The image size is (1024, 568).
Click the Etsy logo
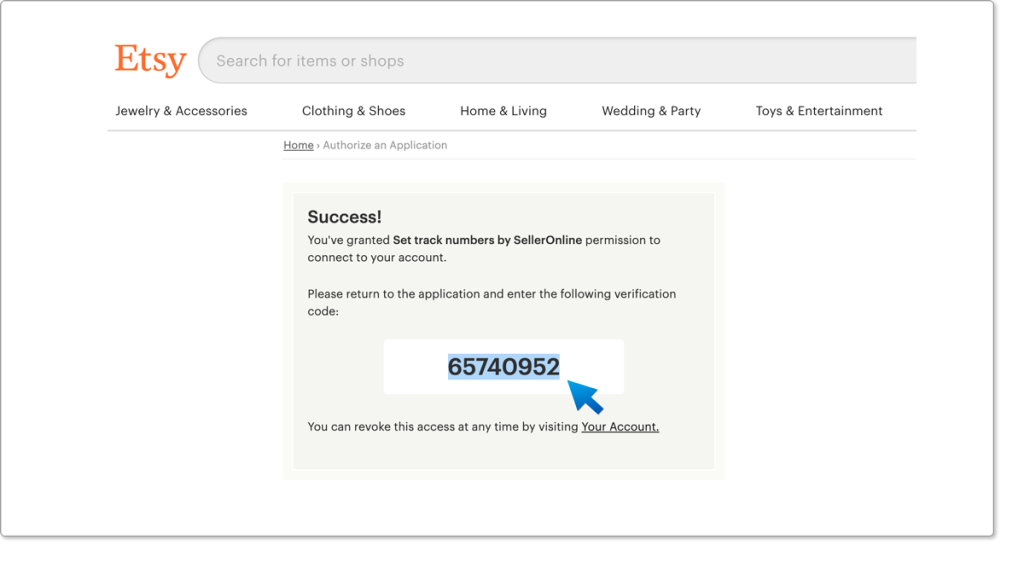point(150,60)
